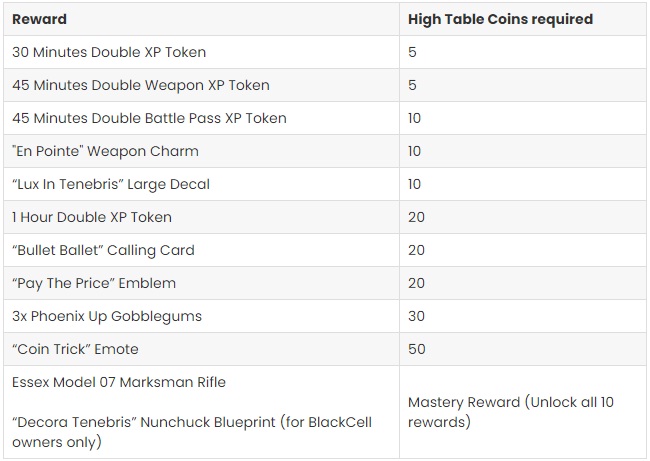The height and width of the screenshot is (461, 650).
Task: Click "Decora Tenebris" Nunchuck Blueprint text
Action: (143, 422)
